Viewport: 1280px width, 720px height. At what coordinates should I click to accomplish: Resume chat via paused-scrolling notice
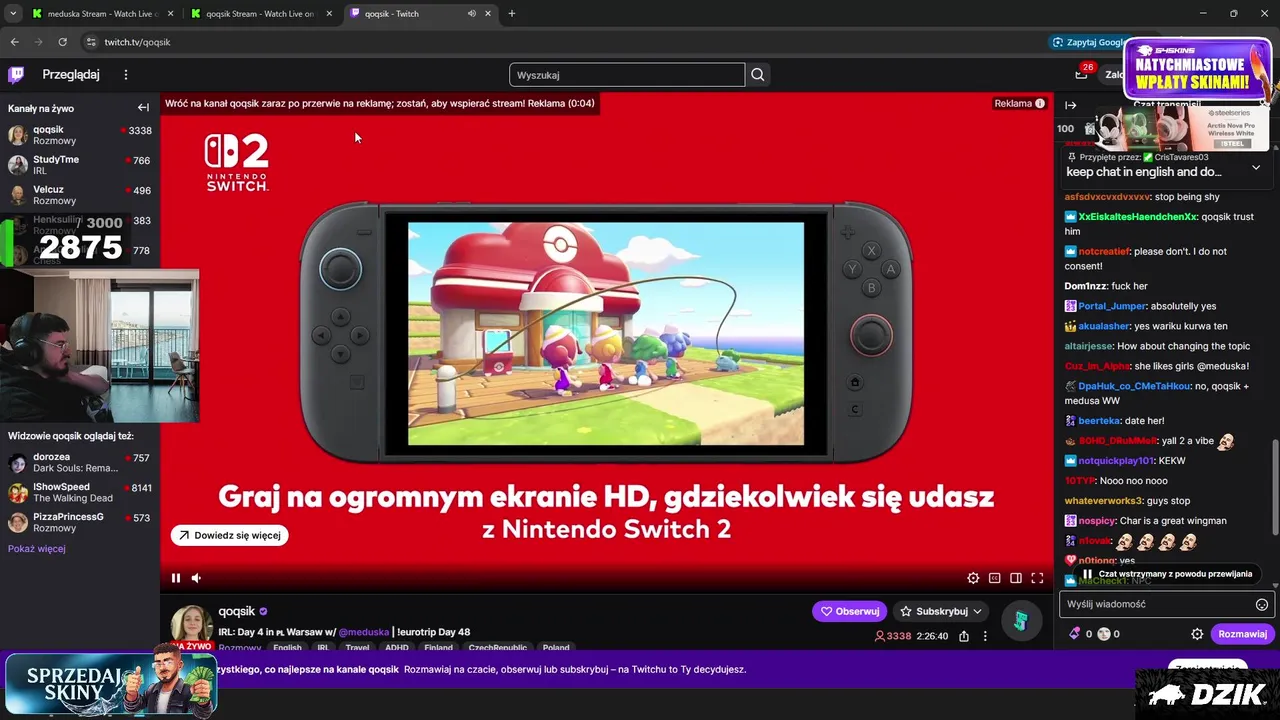[x=1166, y=574]
